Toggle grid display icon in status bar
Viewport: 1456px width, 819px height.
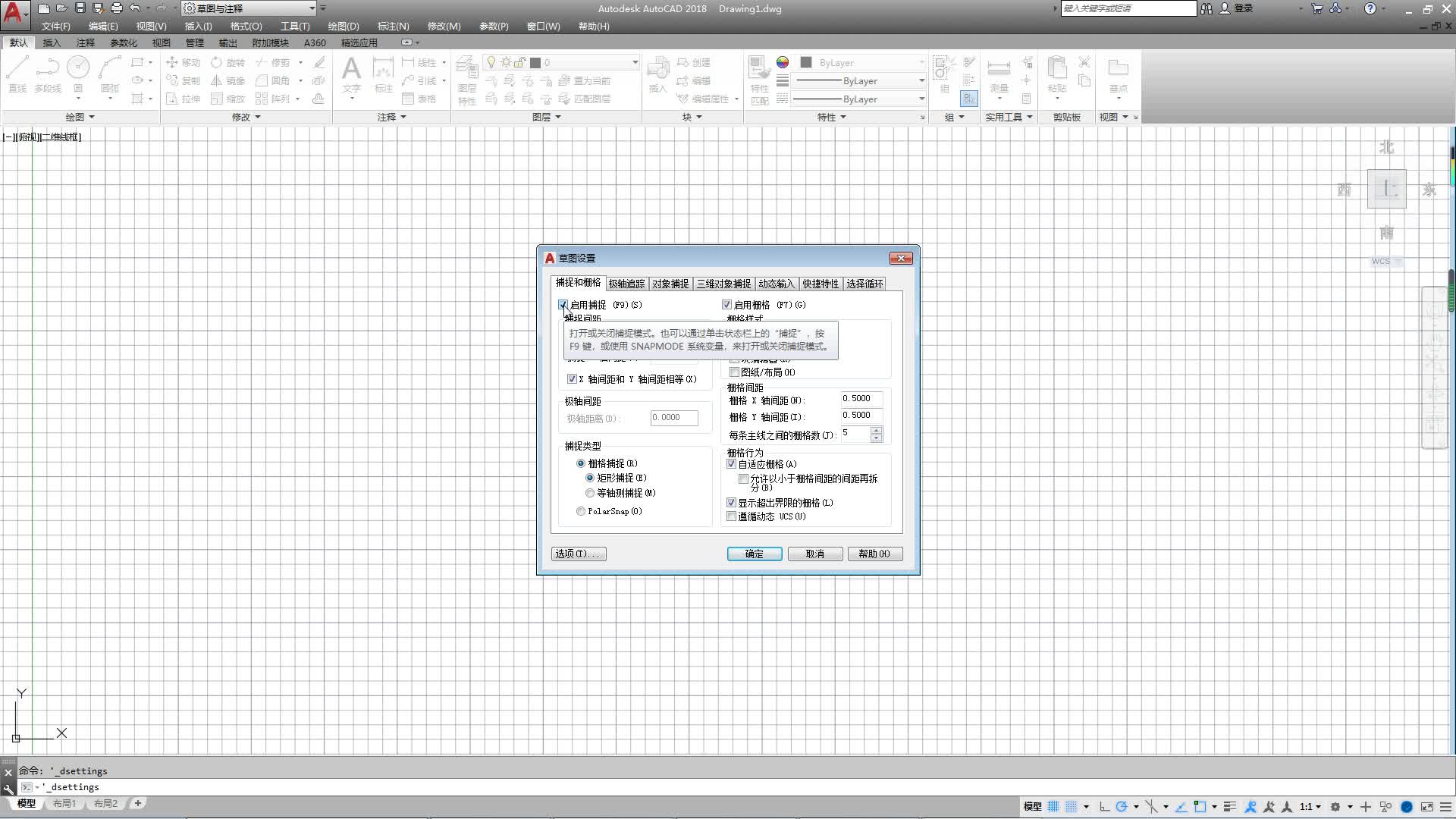(1053, 806)
